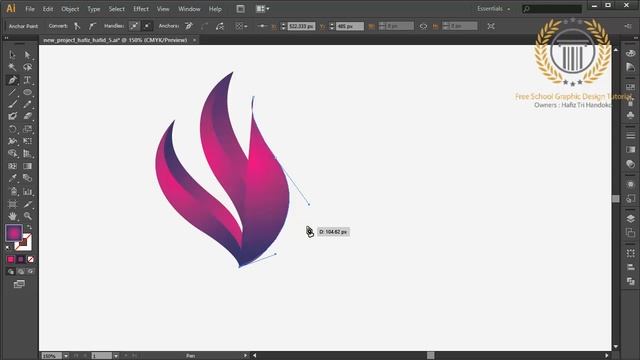The image size is (640, 360).
Task: Select the Scale tool
Action: click(27, 129)
